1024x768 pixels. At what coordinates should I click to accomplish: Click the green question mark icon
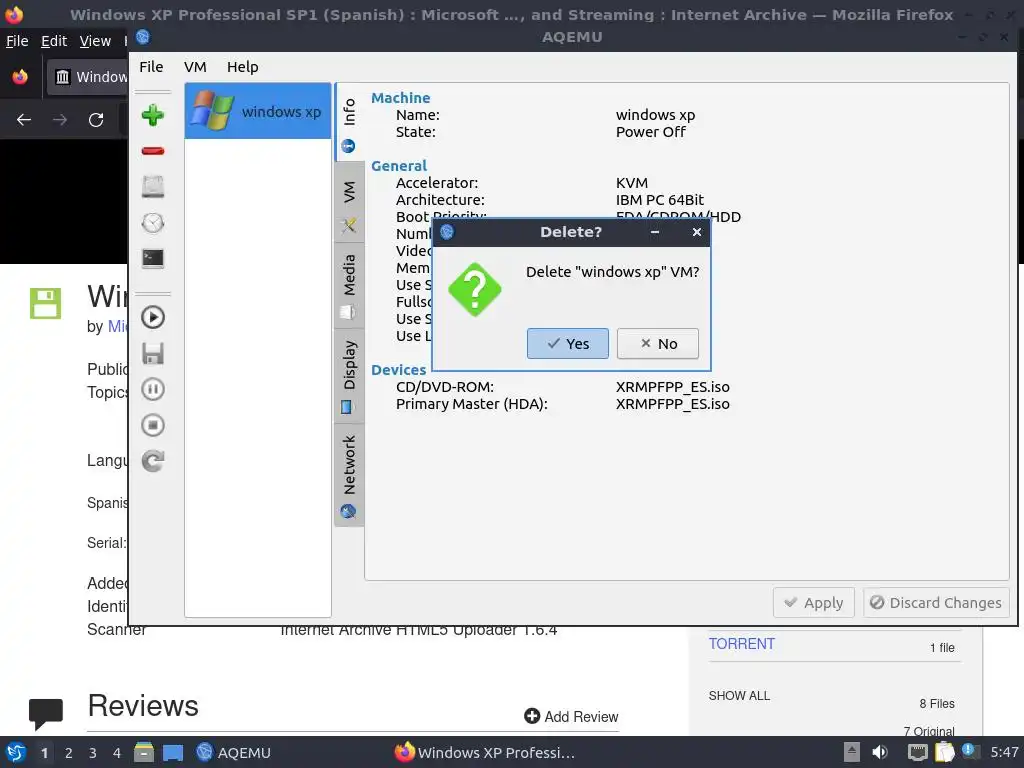(475, 289)
